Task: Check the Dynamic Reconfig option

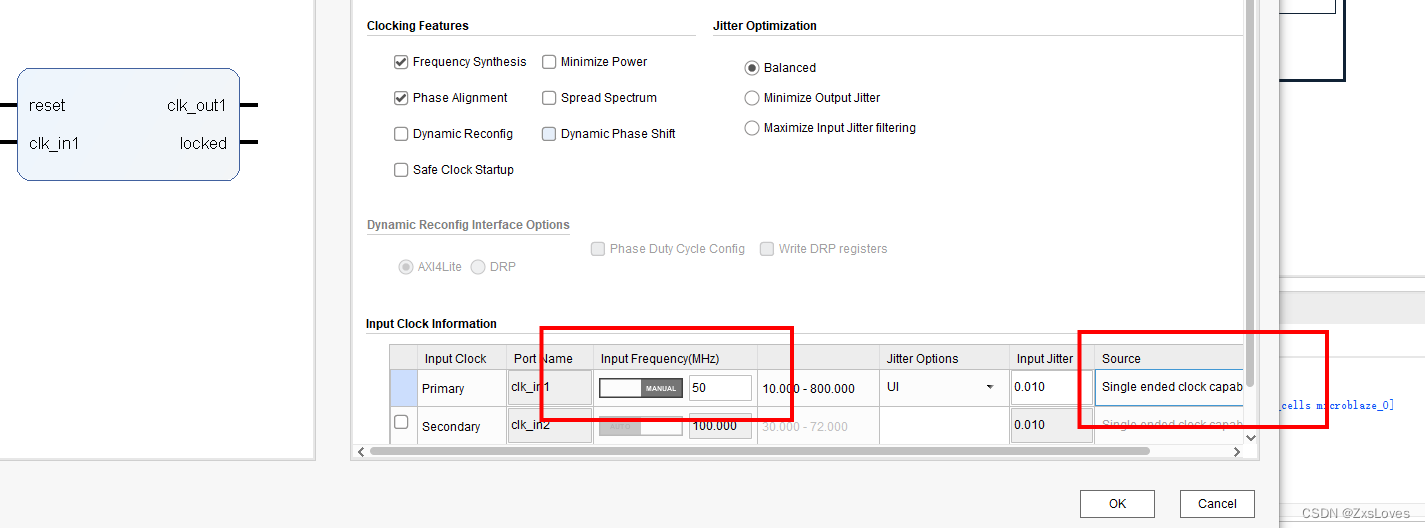Action: [401, 134]
